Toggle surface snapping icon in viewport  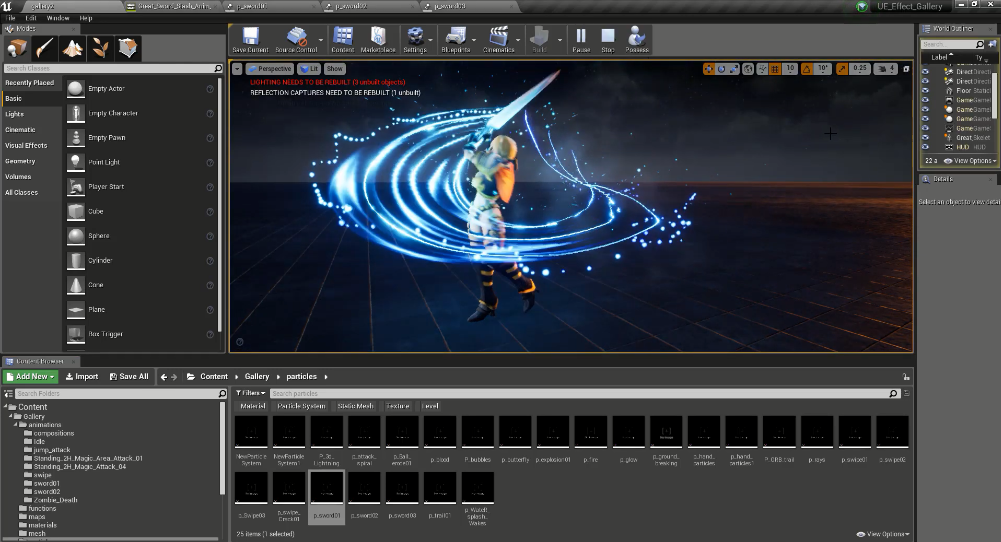click(x=762, y=69)
